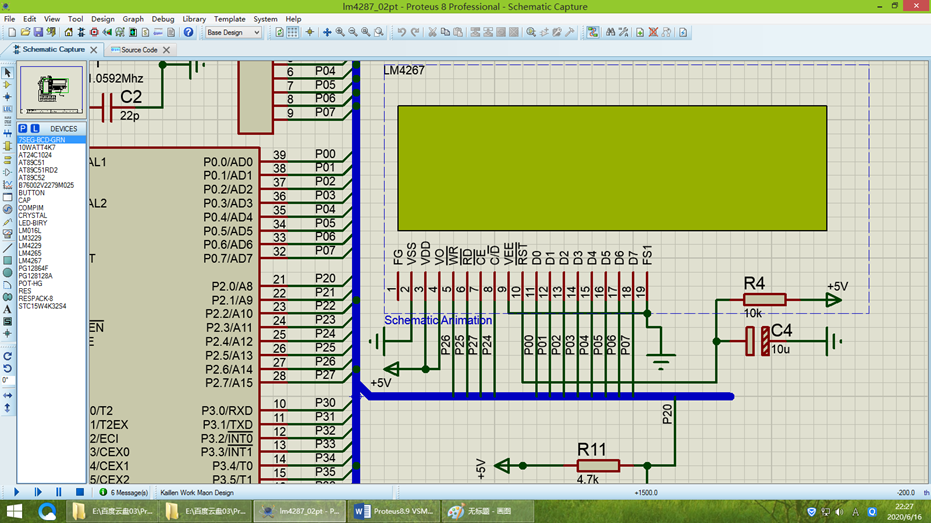Zoom in with magnifier plus icon
The width and height of the screenshot is (931, 524).
pyautogui.click(x=340, y=33)
